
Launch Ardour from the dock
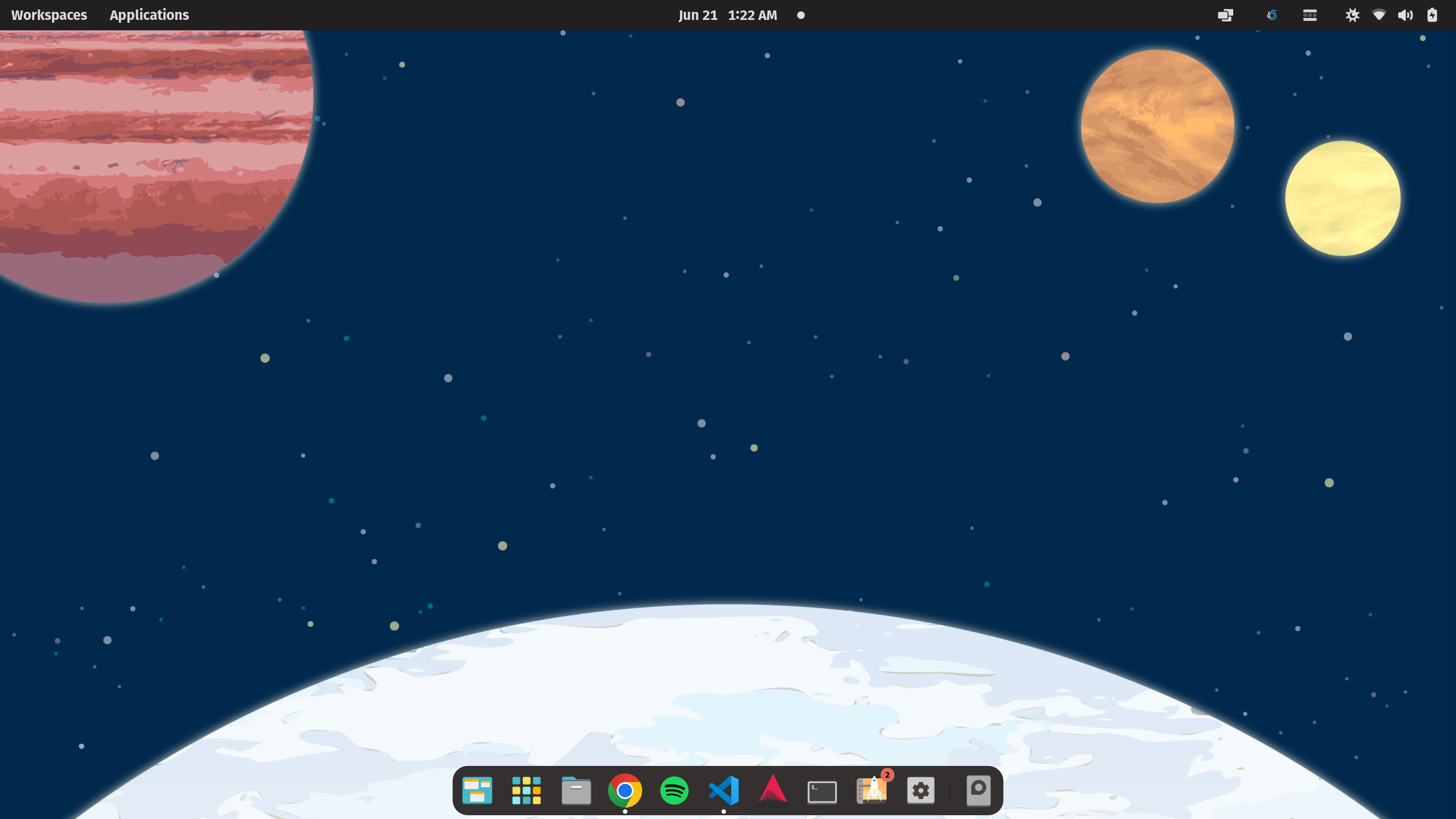[x=772, y=790]
